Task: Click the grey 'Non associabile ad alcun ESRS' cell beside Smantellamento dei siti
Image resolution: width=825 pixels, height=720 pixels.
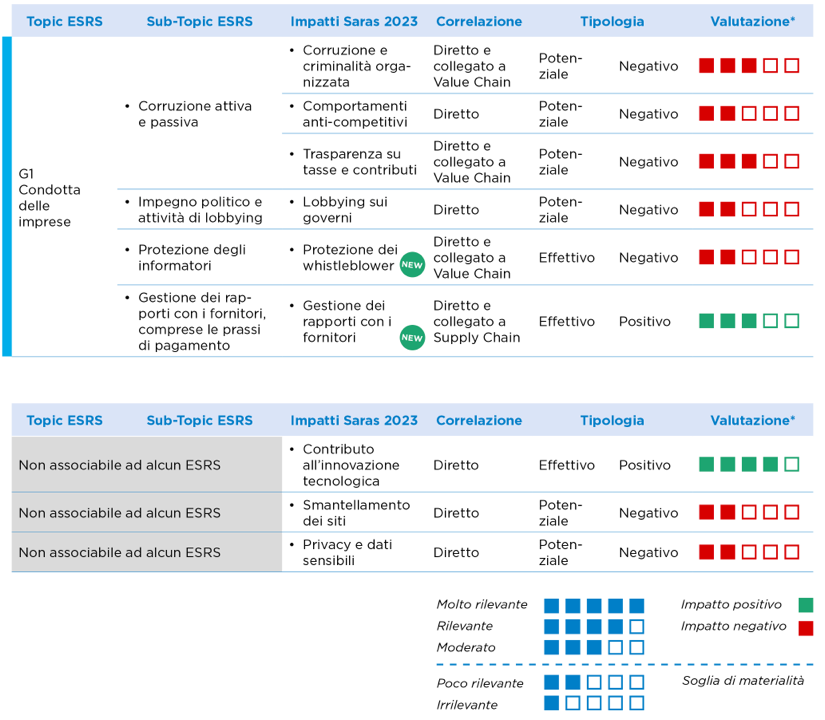Action: coord(147,513)
